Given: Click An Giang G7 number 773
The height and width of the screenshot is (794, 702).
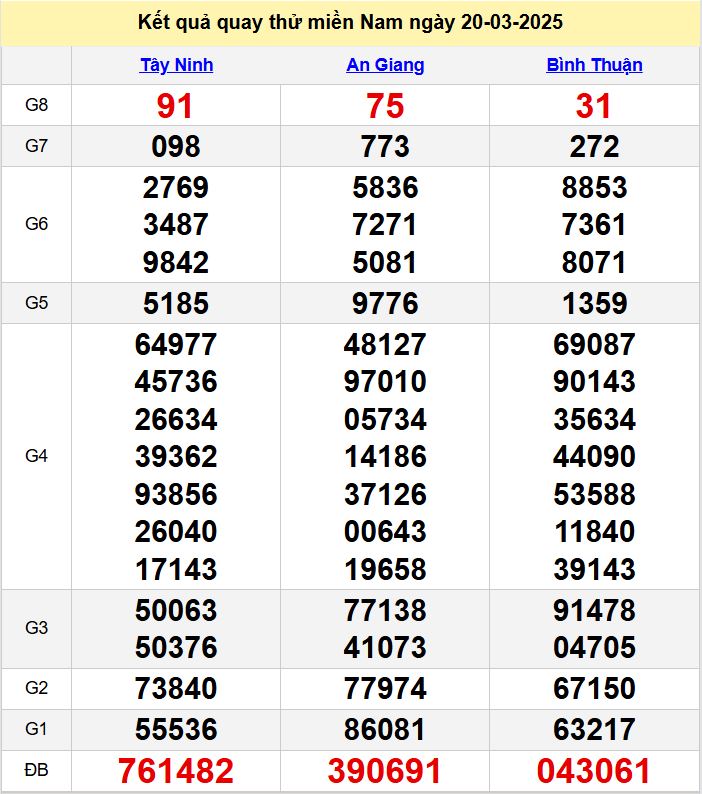Looking at the screenshot, I should (385, 146).
